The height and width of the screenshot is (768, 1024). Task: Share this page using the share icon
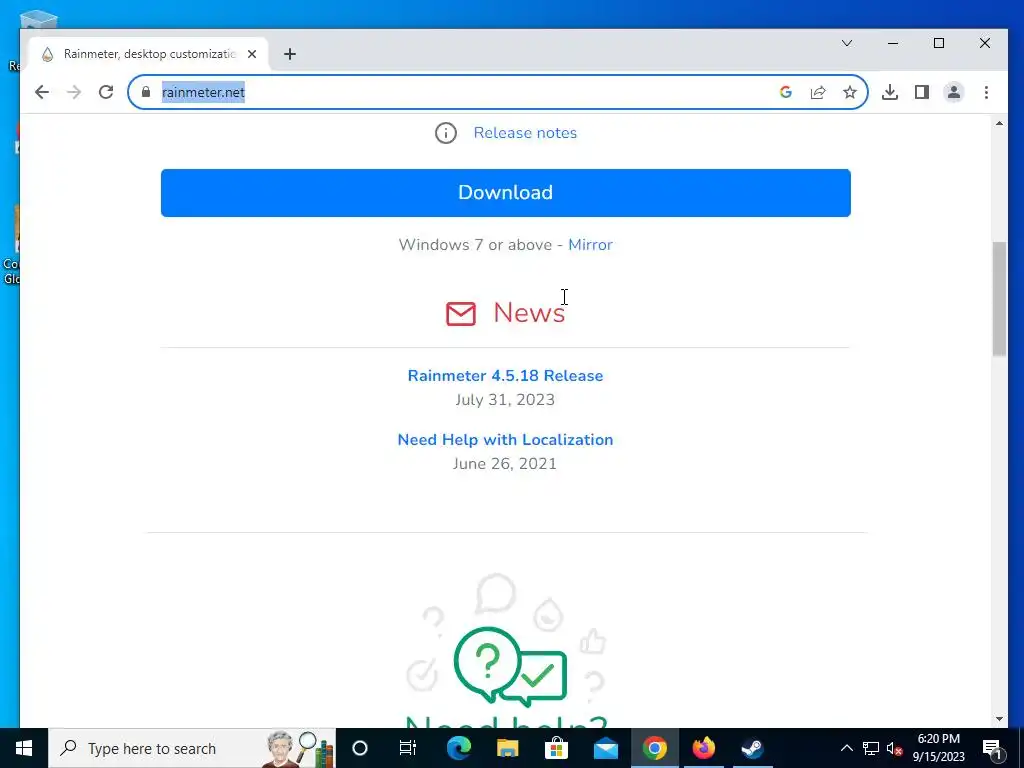pos(818,92)
